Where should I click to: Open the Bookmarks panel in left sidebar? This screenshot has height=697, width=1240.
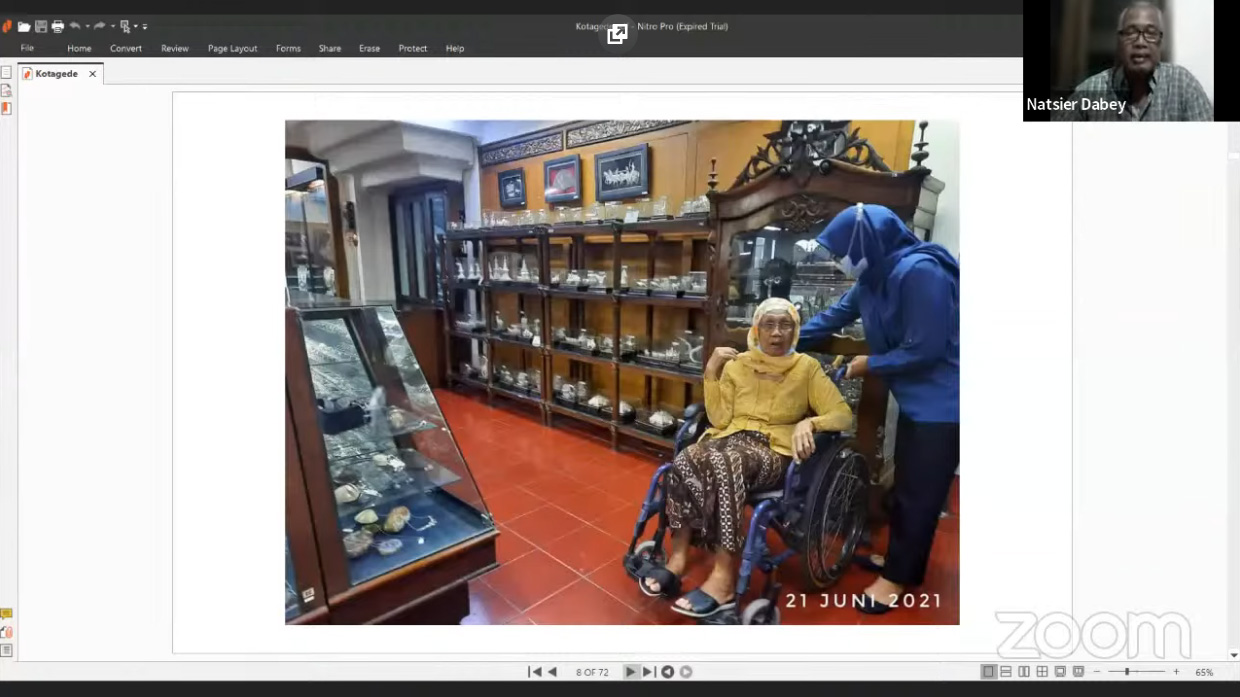7,108
